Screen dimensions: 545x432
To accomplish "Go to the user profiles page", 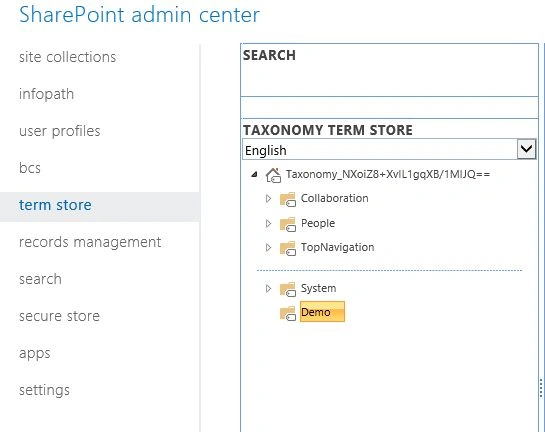I will coord(60,131).
